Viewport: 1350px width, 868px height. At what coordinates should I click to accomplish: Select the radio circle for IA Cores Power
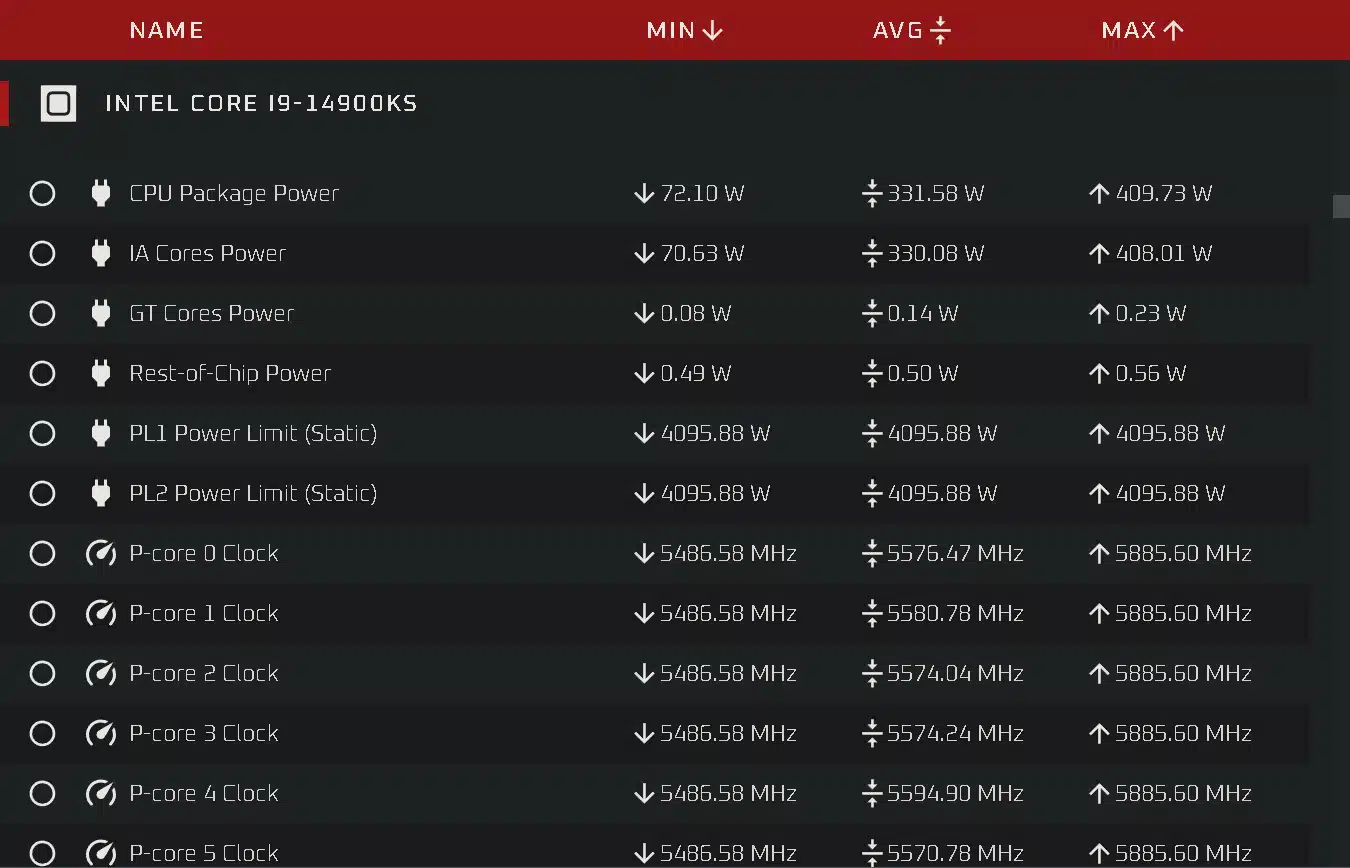42,253
